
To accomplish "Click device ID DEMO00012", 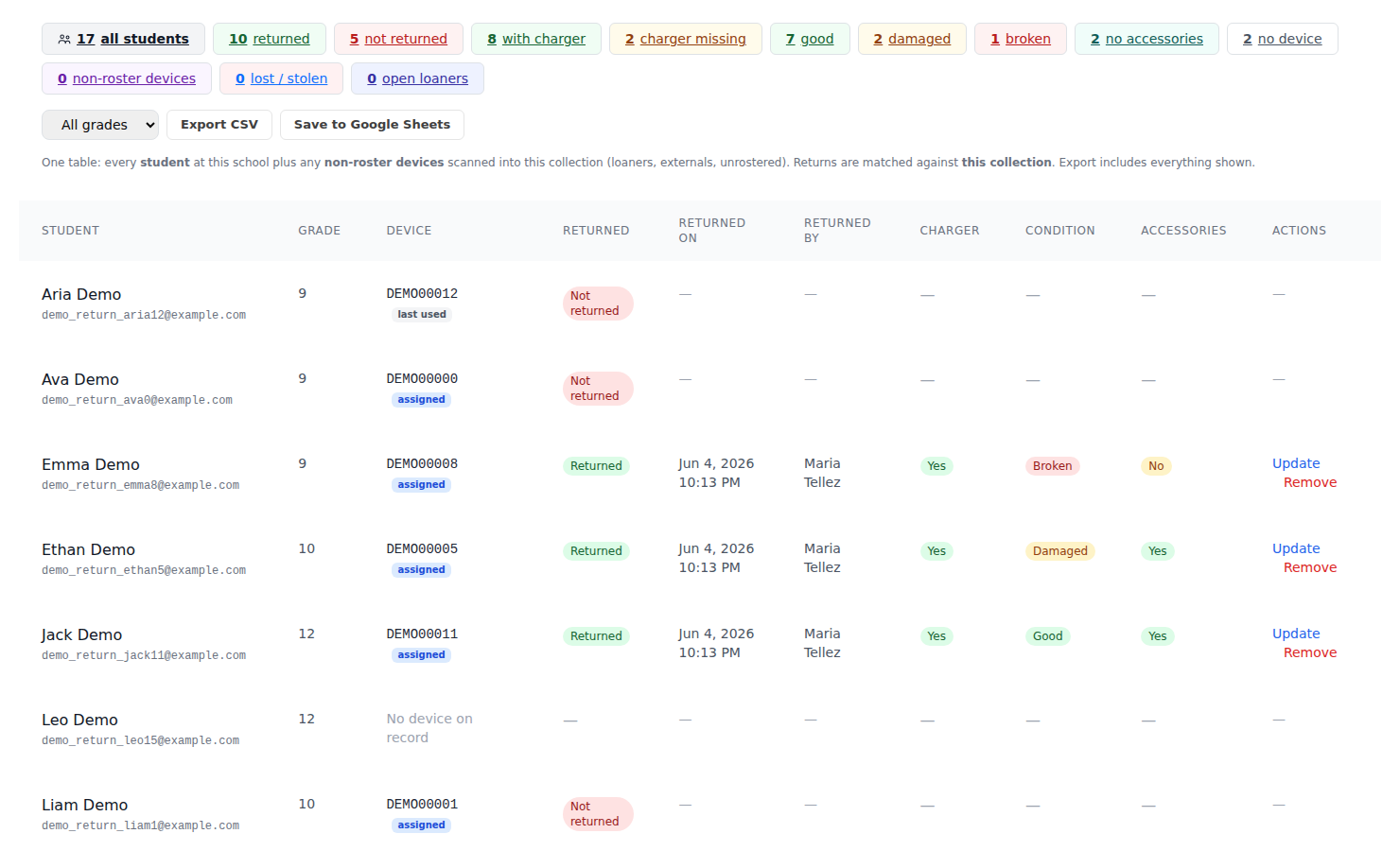I will [422, 294].
